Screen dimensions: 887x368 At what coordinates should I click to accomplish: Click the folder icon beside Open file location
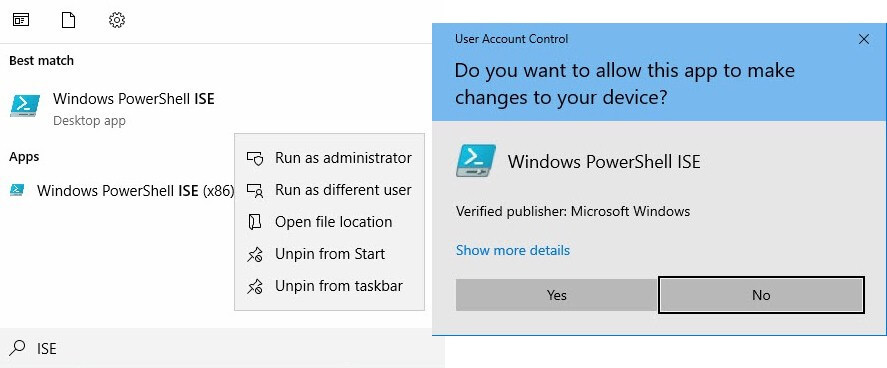coord(255,222)
